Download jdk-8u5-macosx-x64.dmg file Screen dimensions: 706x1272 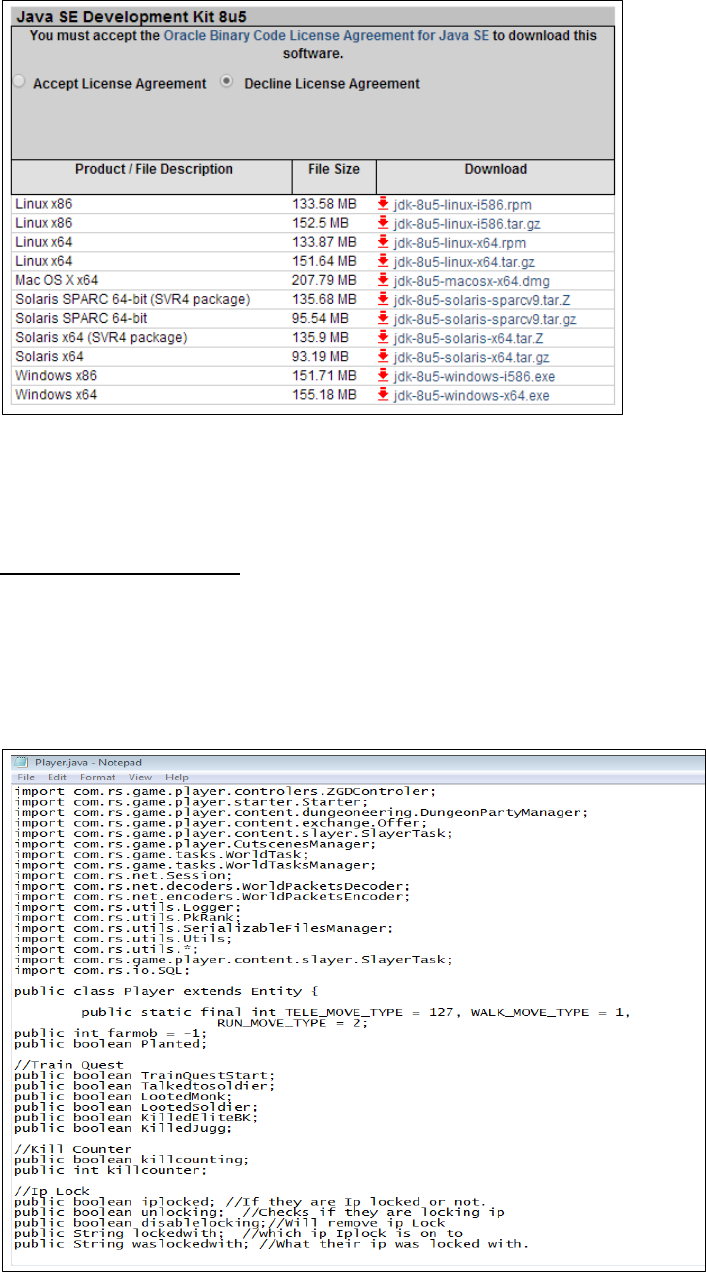point(471,280)
